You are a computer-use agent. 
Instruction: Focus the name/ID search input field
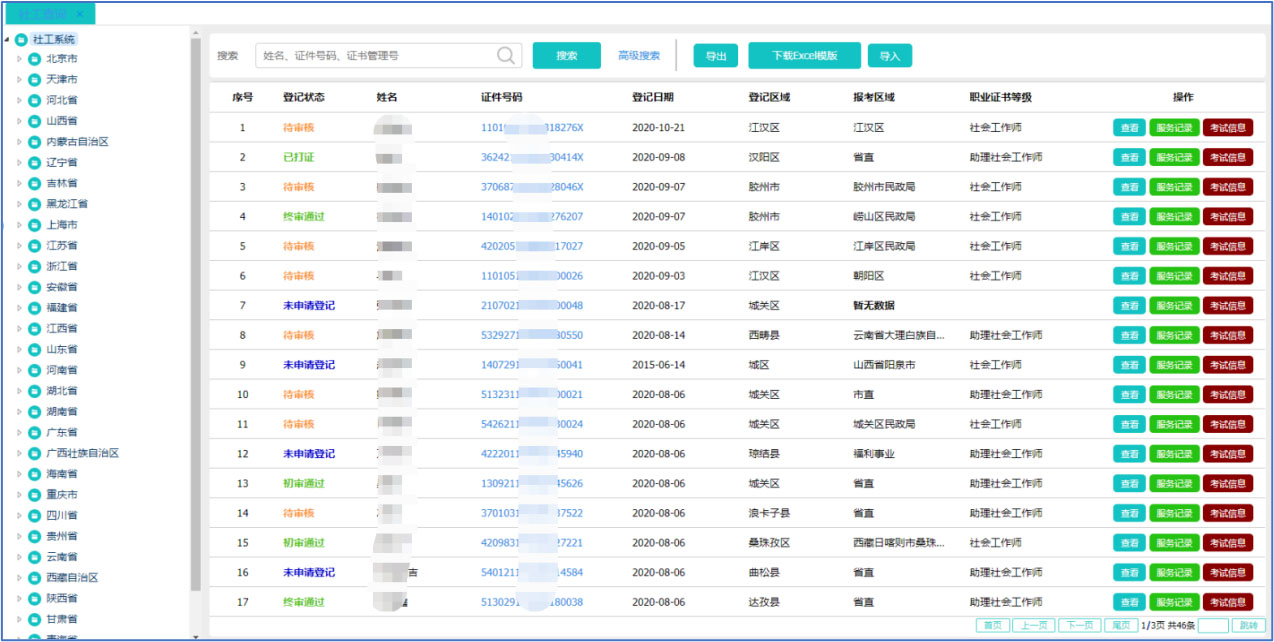tap(388, 56)
